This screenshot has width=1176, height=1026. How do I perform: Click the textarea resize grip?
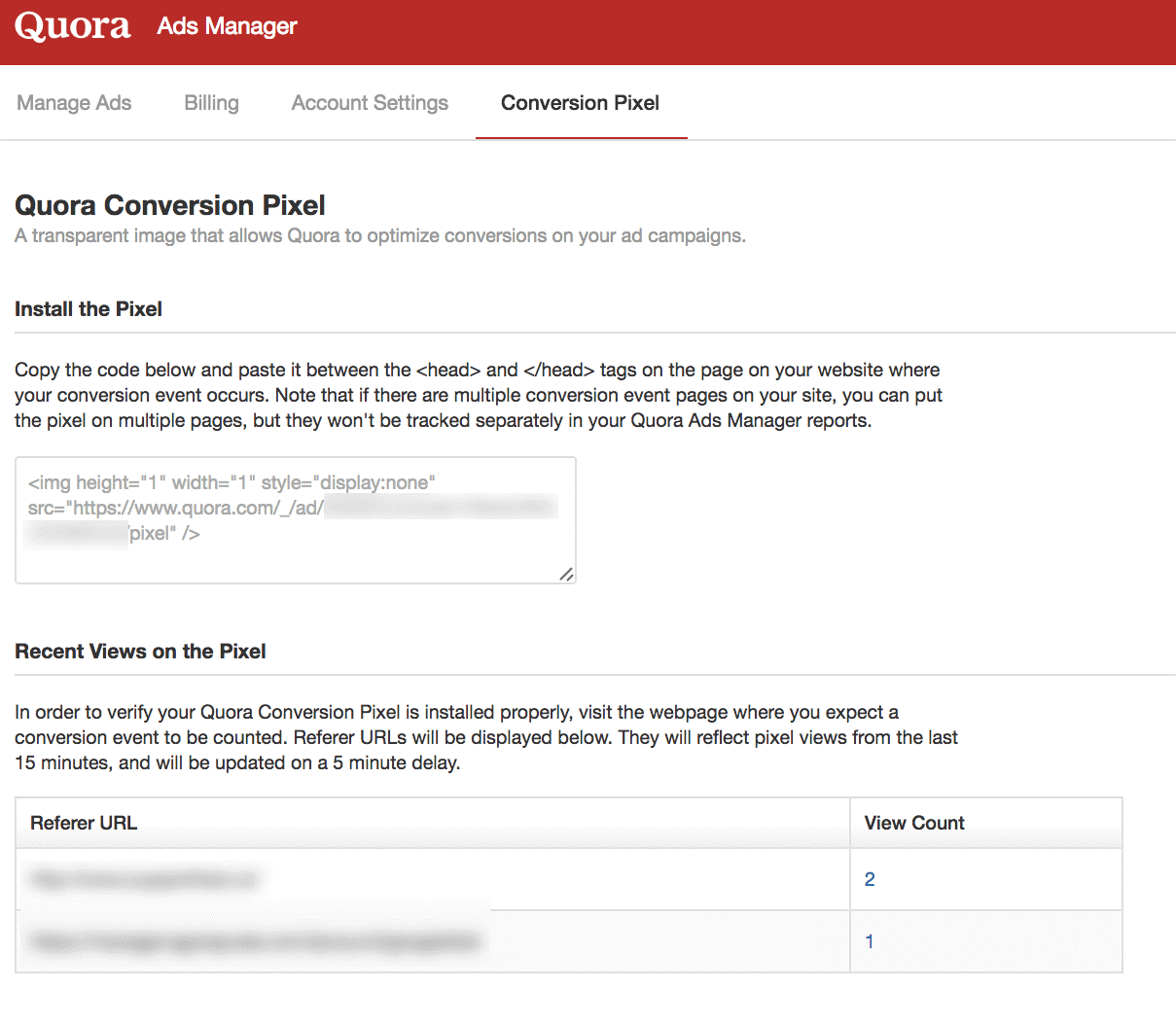(x=566, y=575)
